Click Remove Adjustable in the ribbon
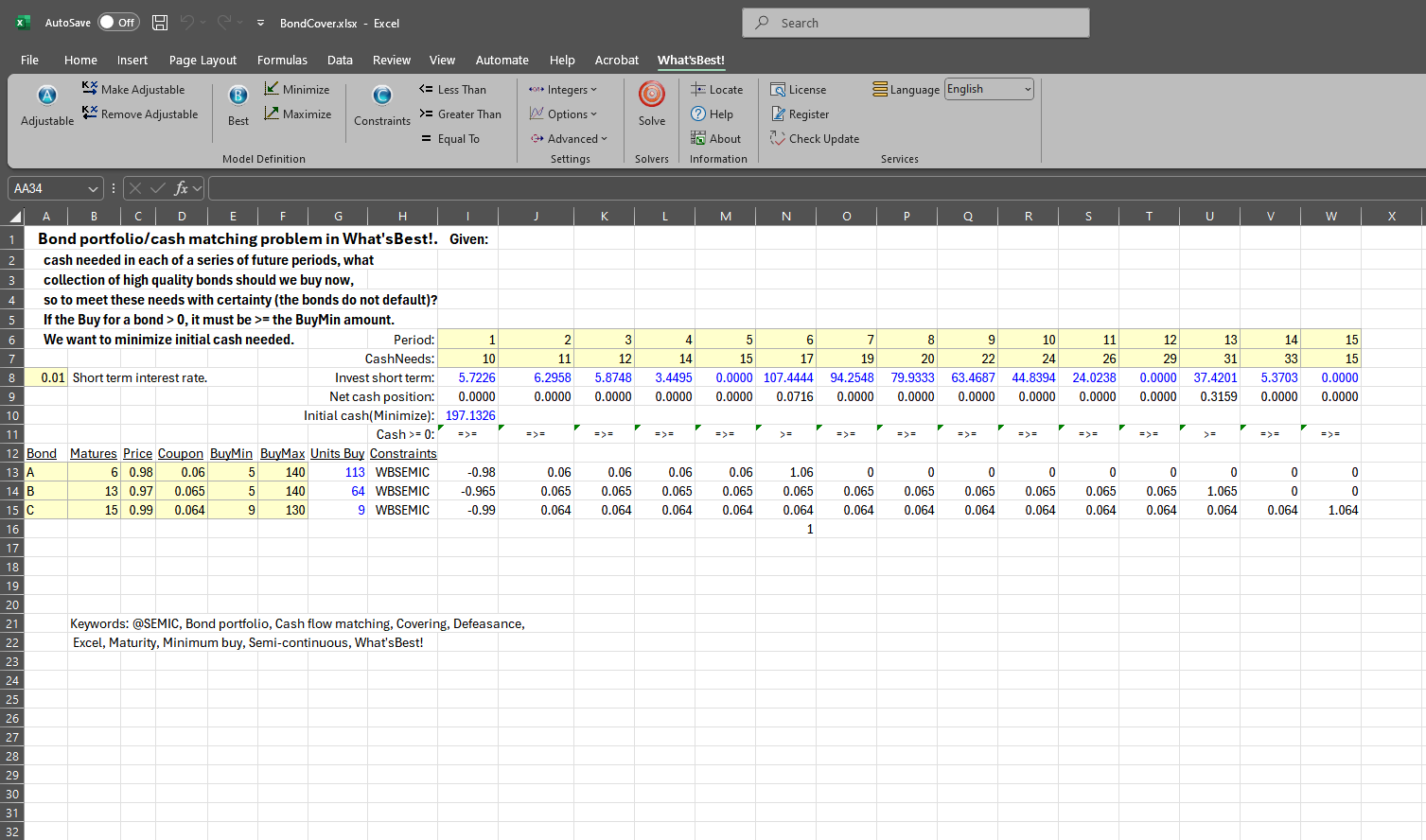 [140, 114]
